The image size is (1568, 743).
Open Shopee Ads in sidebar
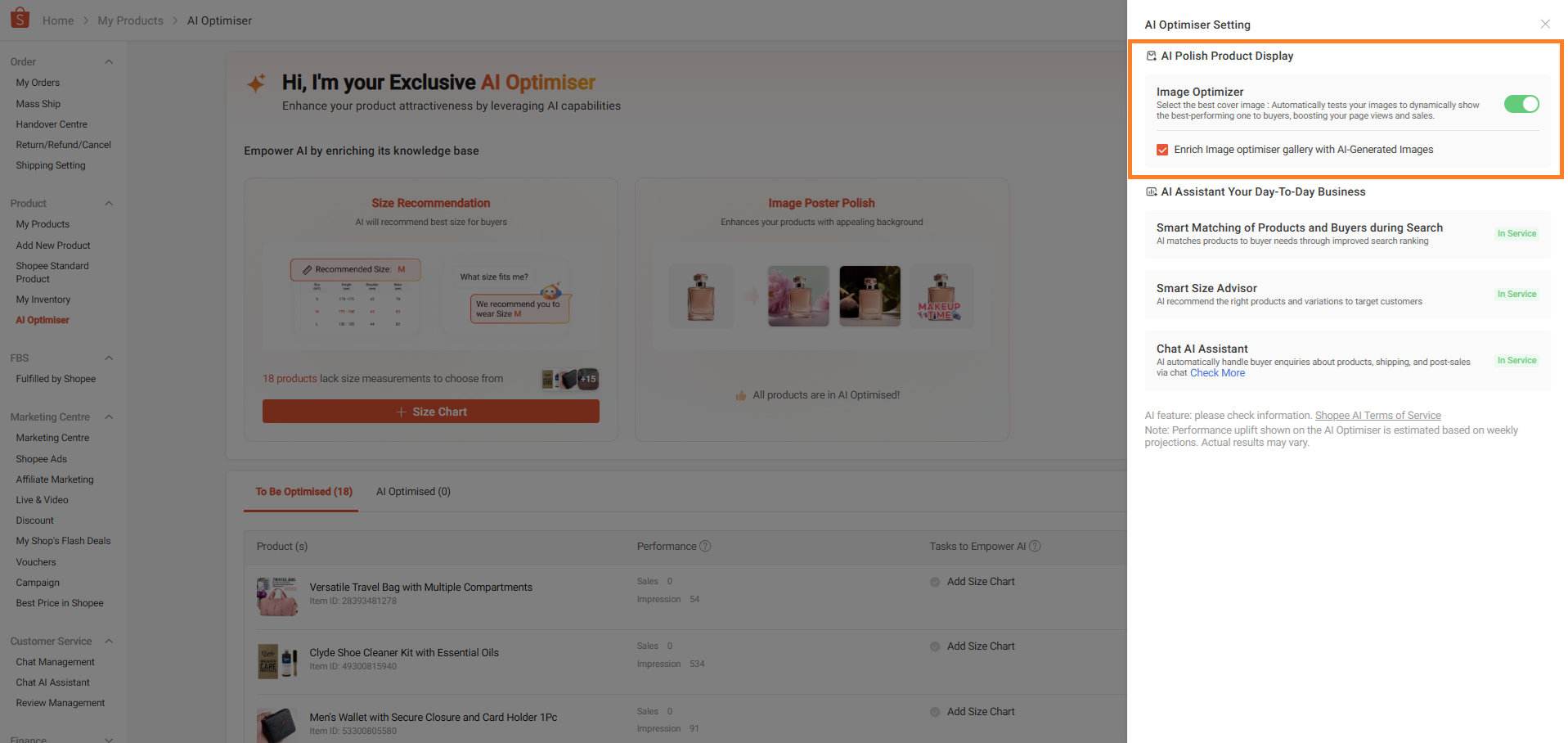[42, 459]
